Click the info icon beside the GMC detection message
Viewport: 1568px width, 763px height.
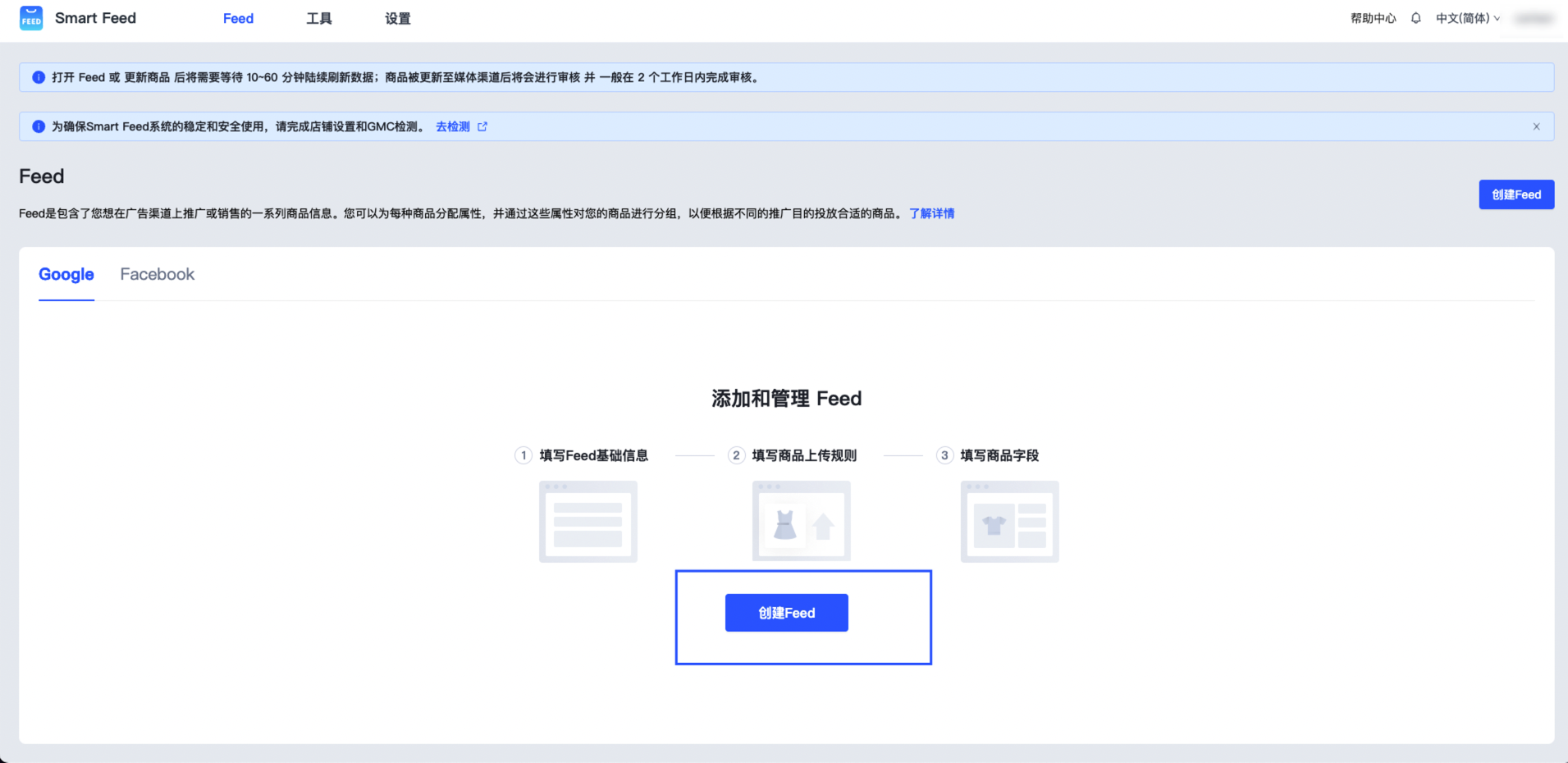click(38, 126)
